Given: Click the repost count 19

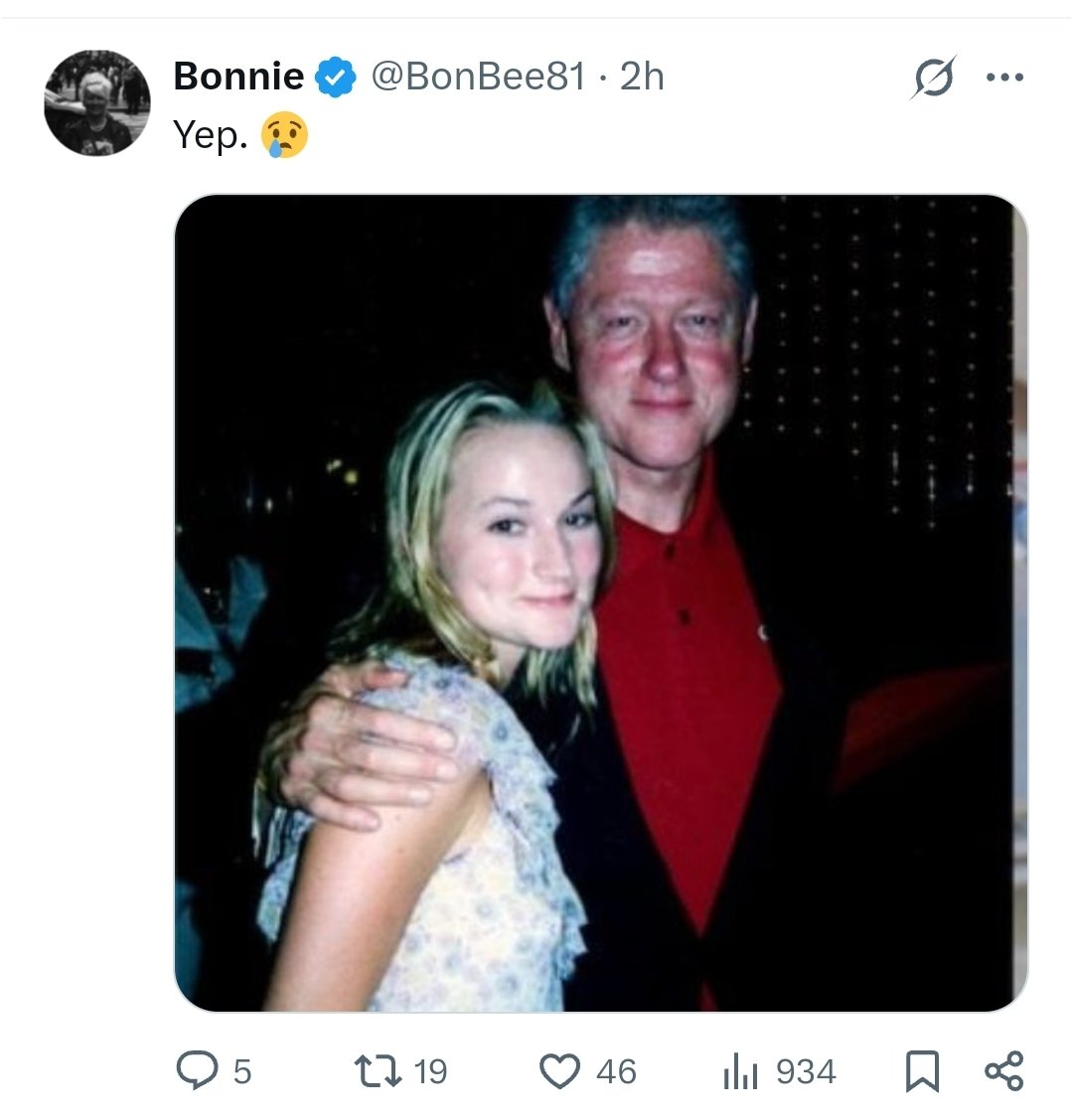Looking at the screenshot, I should pos(430,1072).
